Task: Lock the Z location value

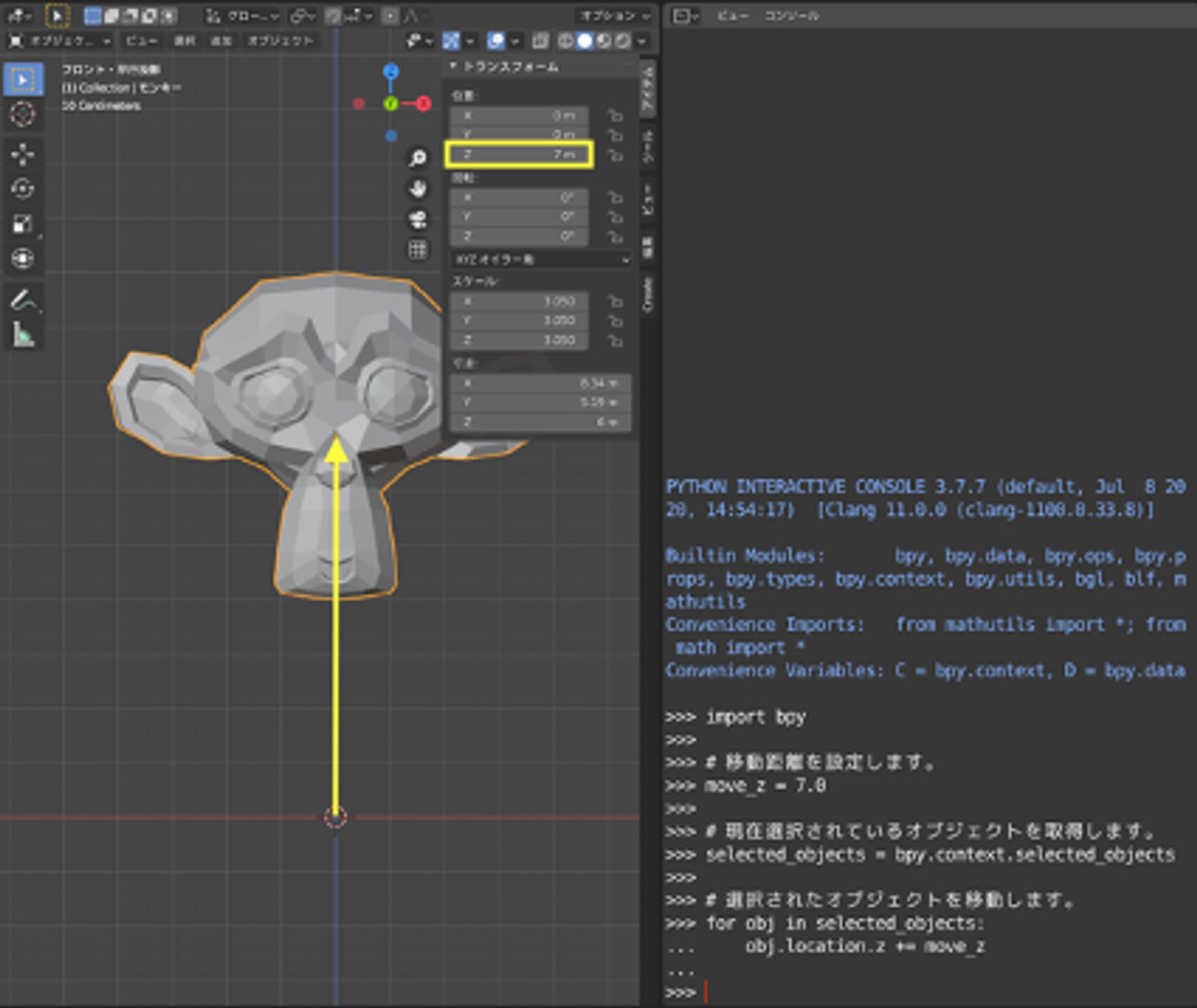Action: click(616, 156)
